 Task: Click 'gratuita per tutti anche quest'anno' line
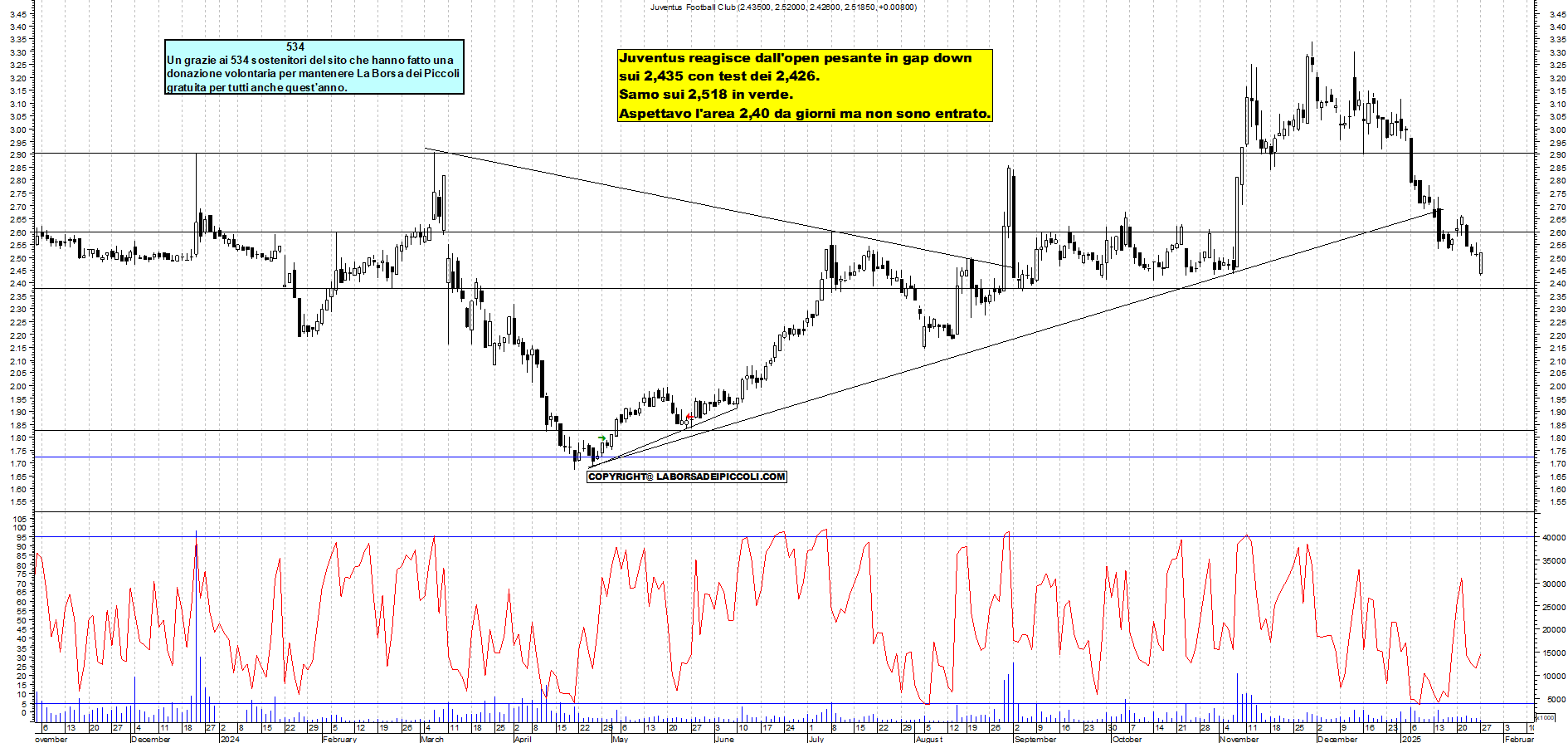[257, 87]
